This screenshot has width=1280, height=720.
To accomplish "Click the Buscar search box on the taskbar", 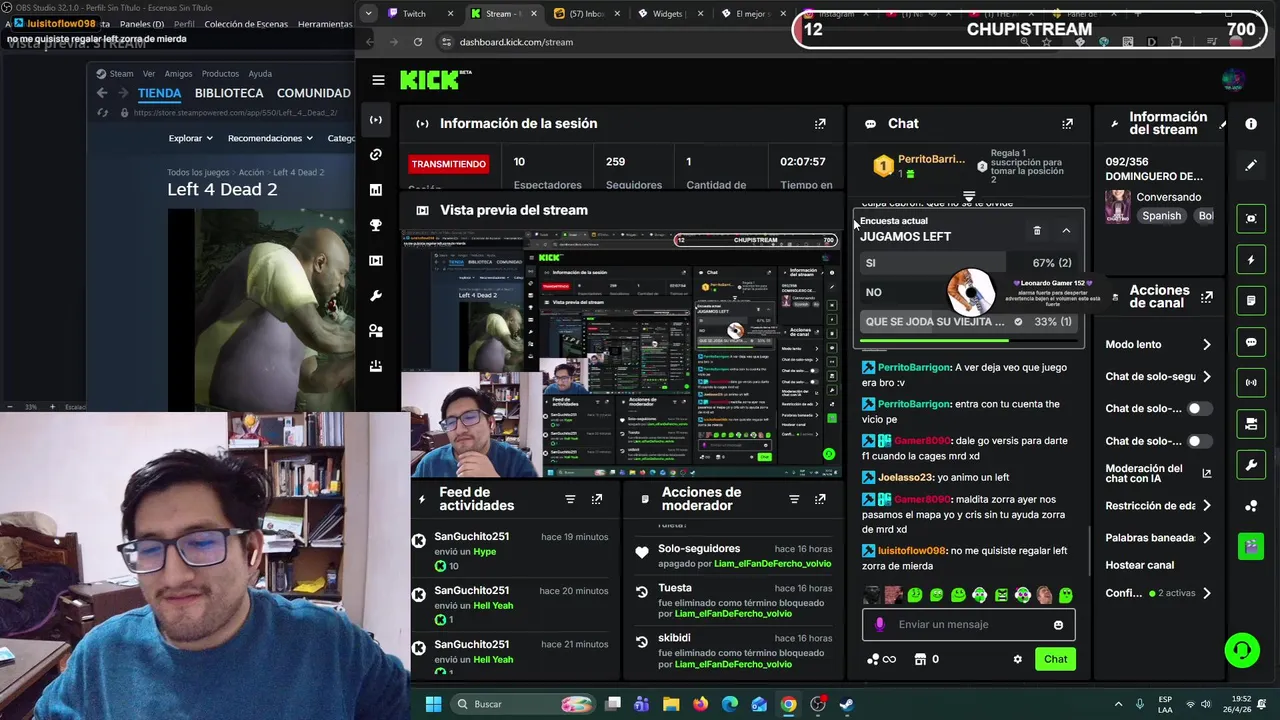I will [522, 704].
